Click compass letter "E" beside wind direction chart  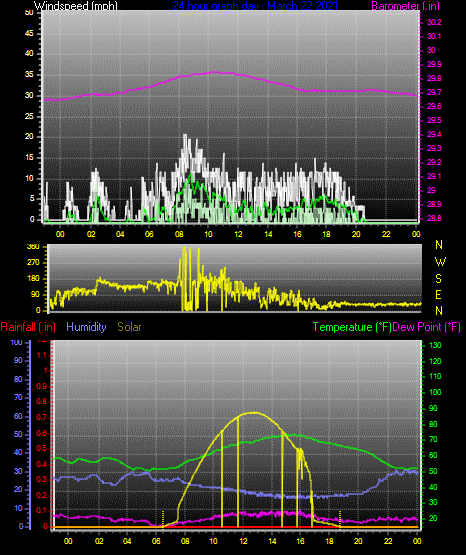point(438,295)
